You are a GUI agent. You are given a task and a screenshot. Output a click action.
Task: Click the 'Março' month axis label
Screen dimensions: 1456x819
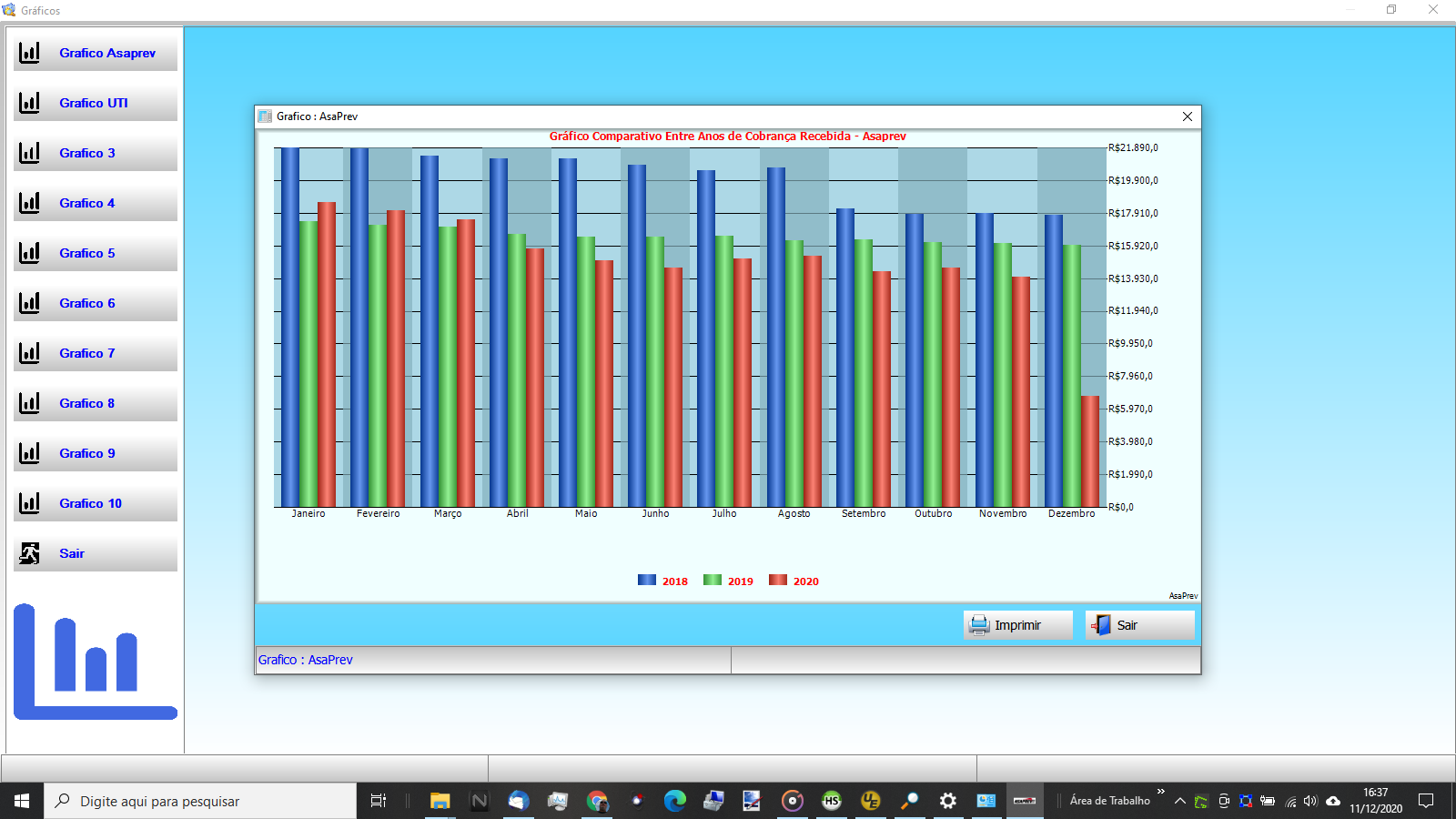448,514
